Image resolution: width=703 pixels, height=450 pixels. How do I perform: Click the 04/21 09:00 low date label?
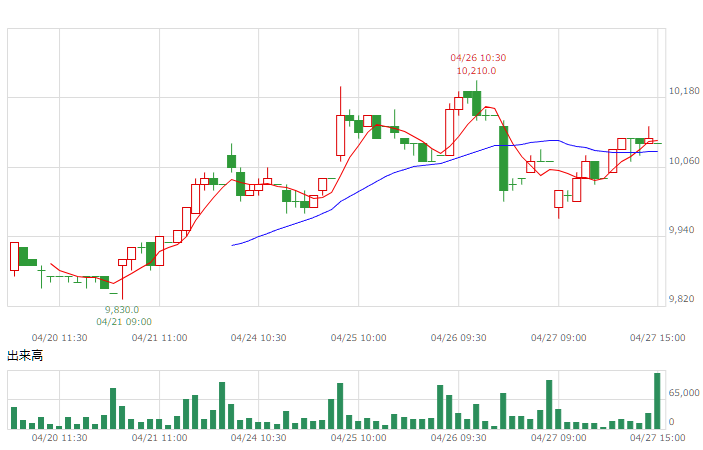pos(124,322)
